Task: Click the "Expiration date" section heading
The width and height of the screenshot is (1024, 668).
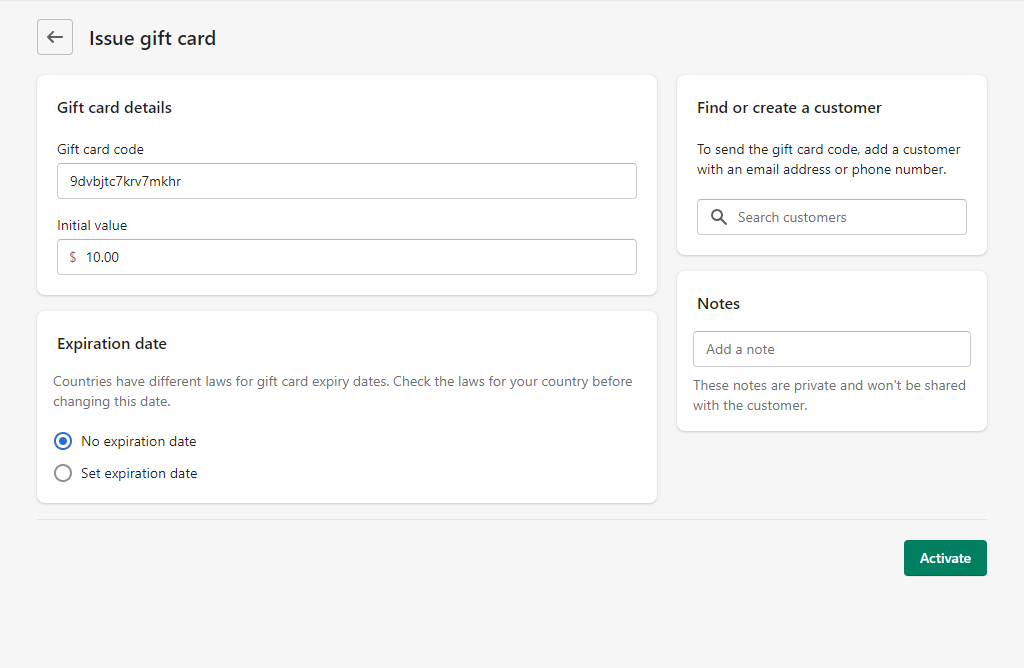Action: pos(112,343)
